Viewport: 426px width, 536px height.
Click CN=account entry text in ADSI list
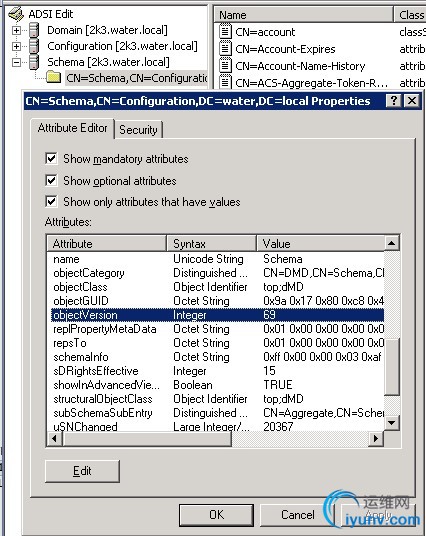(x=265, y=32)
